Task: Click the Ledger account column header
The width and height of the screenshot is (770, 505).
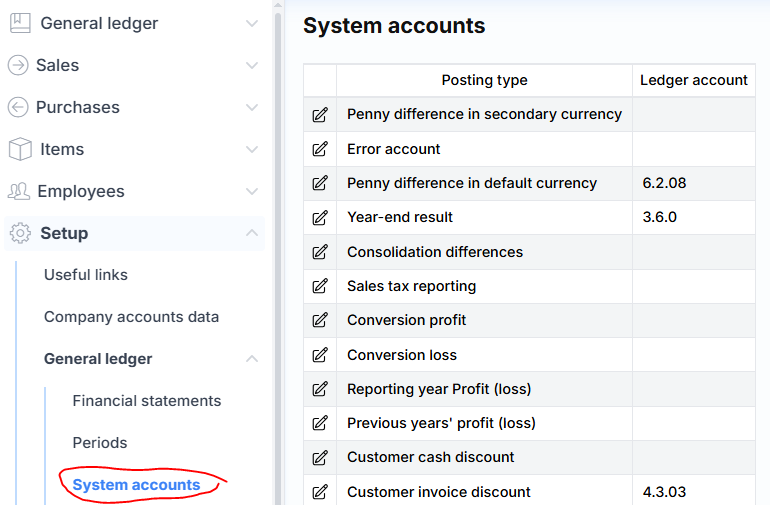Action: coord(694,80)
